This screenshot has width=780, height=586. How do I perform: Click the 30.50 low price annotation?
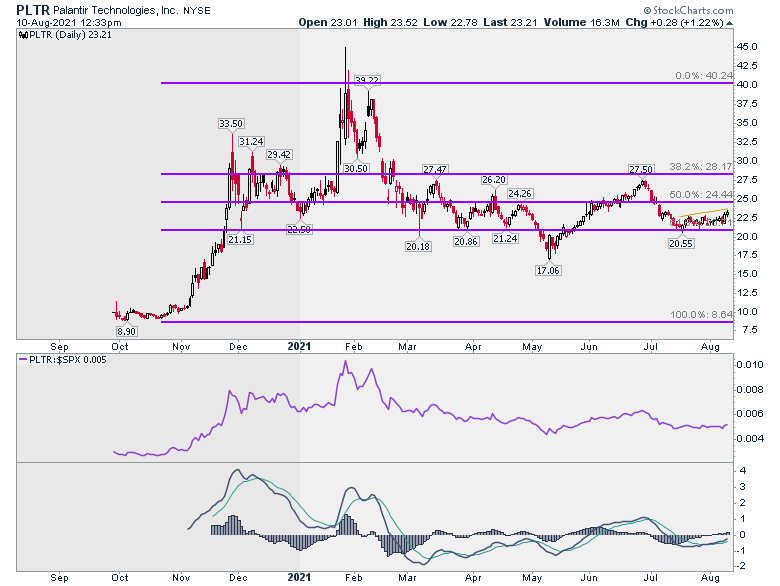[356, 168]
